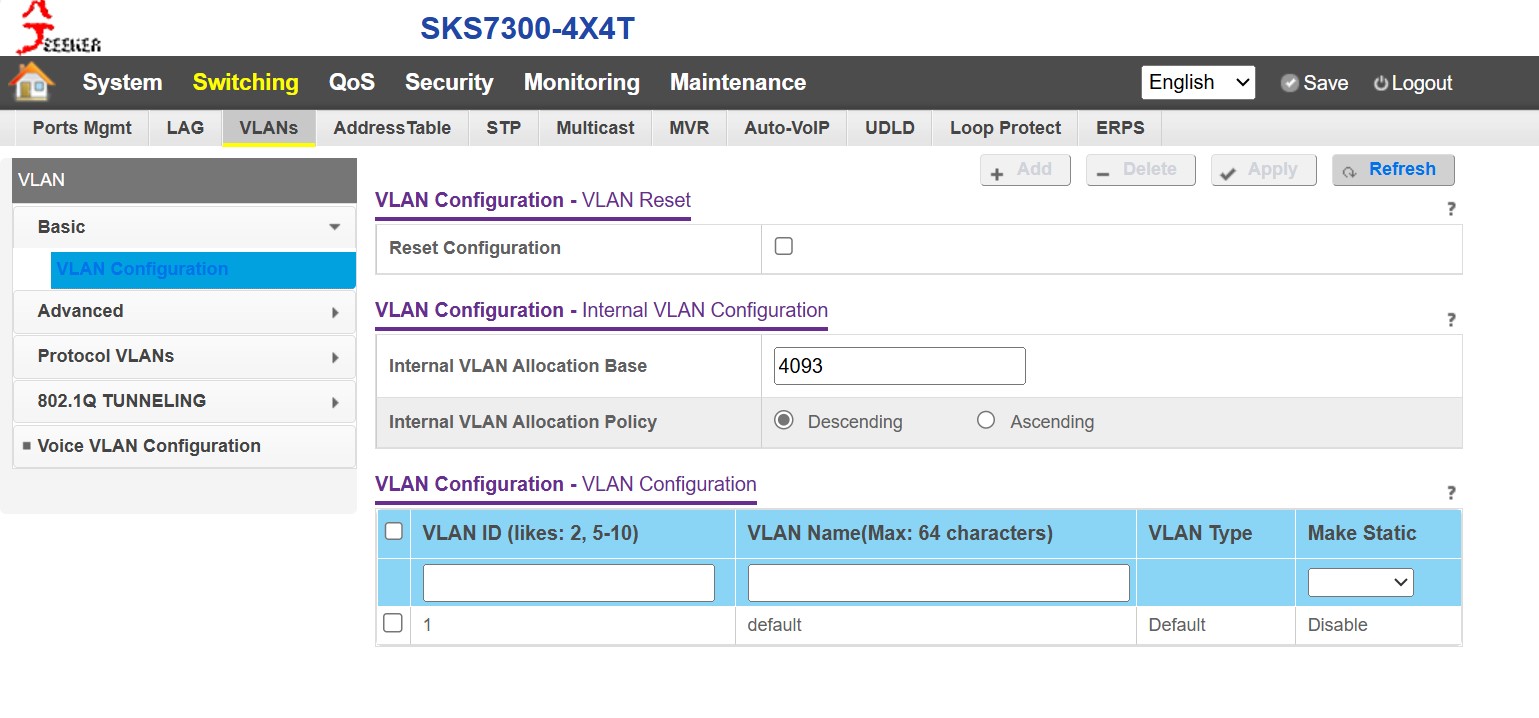1539x718 pixels.
Task: Open the Security menu
Action: point(449,83)
